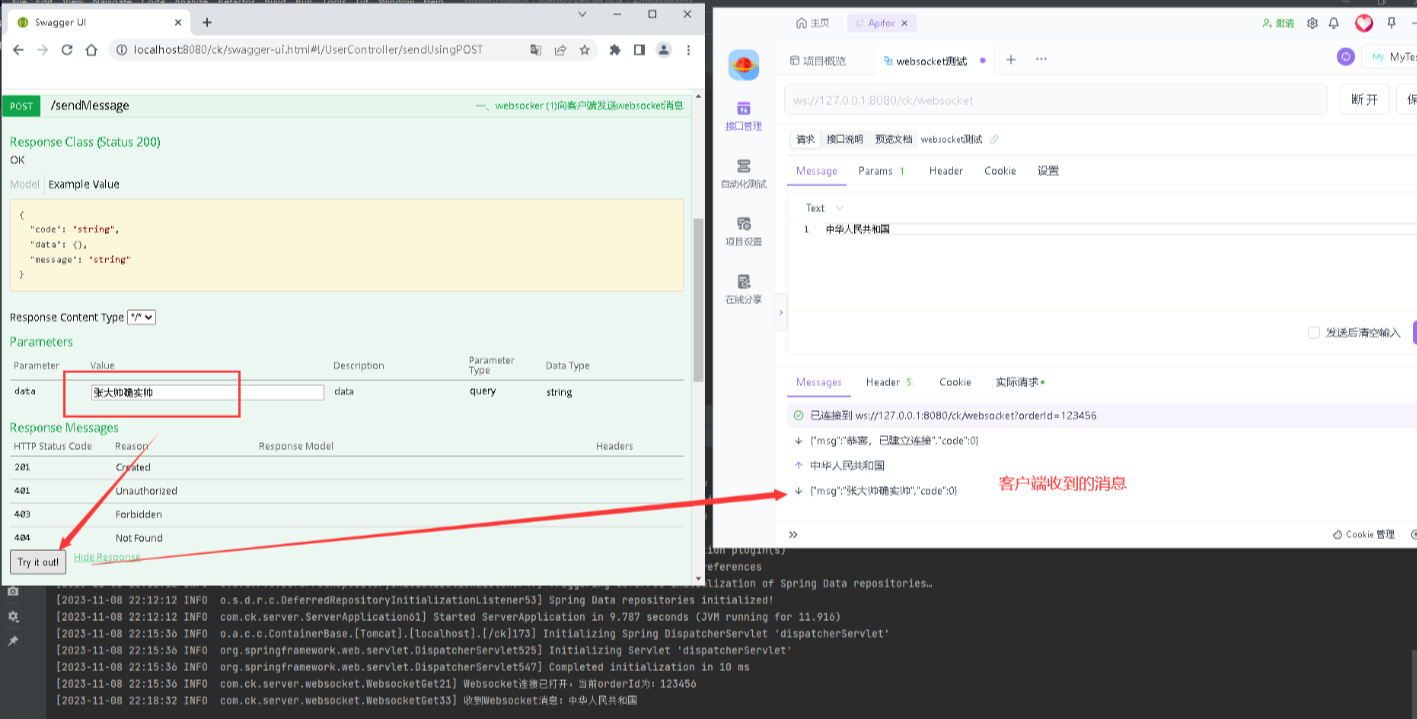
Task: Open the 实际请求 tab
Action: click(x=1020, y=382)
